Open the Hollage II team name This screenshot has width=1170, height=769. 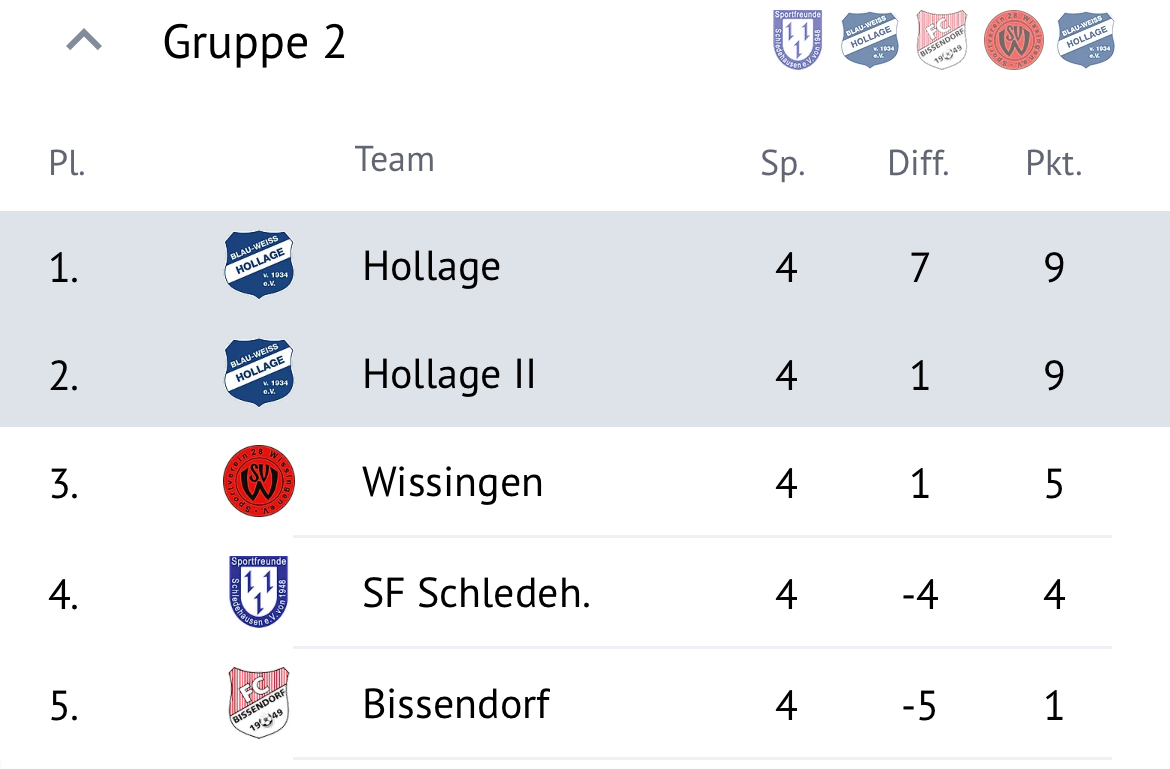(449, 375)
